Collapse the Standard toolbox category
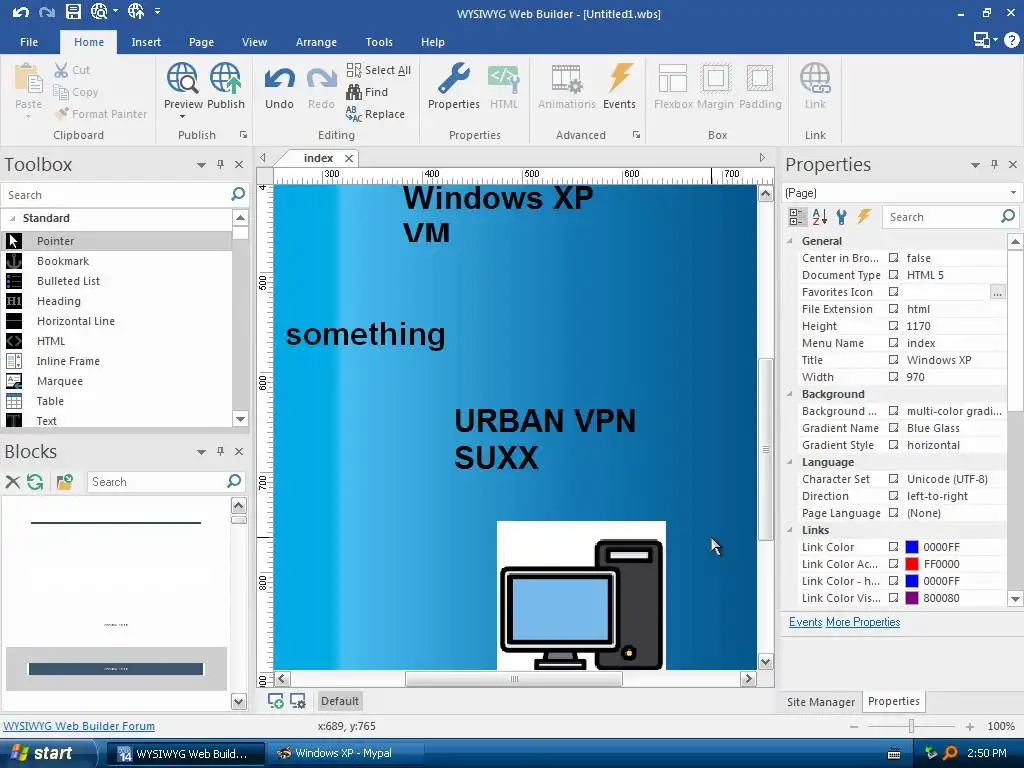 tap(12, 218)
